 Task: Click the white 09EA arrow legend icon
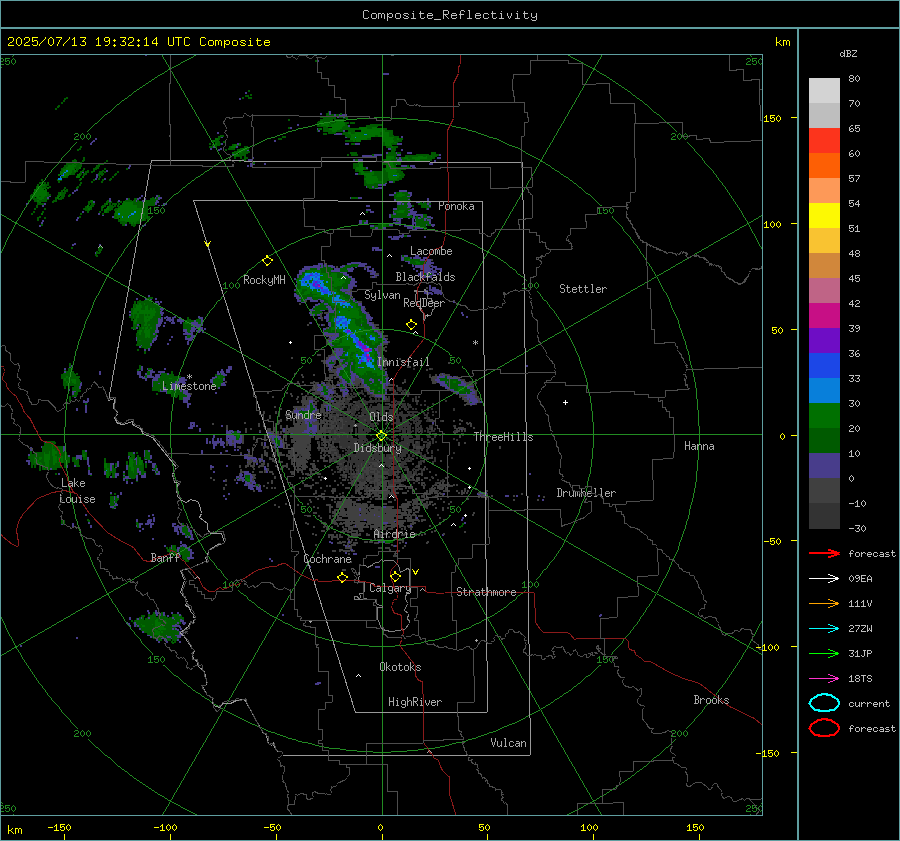click(x=824, y=579)
